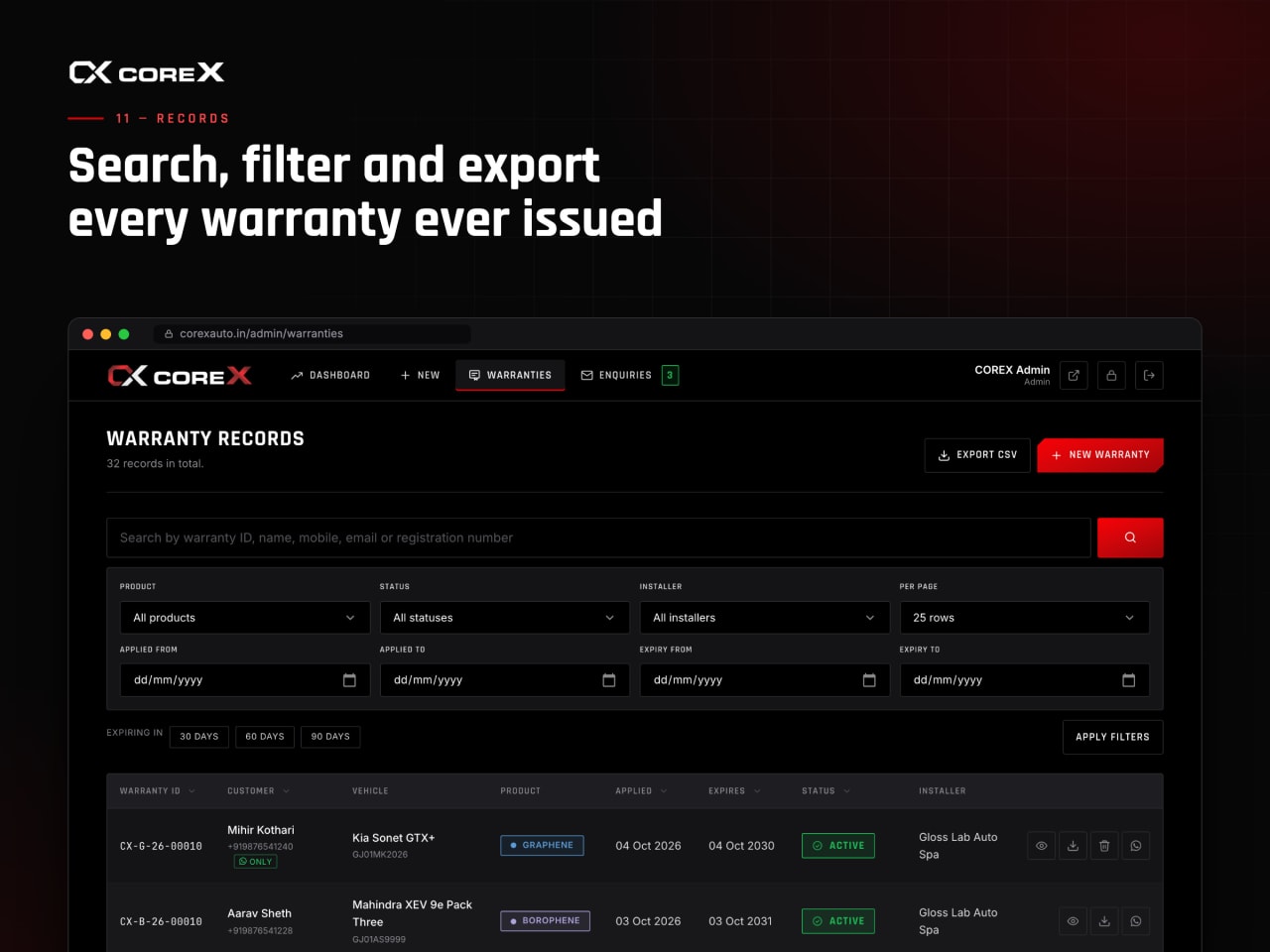The image size is (1270, 952).
Task: Select customer name Mihir Kothari
Action: pos(261,830)
